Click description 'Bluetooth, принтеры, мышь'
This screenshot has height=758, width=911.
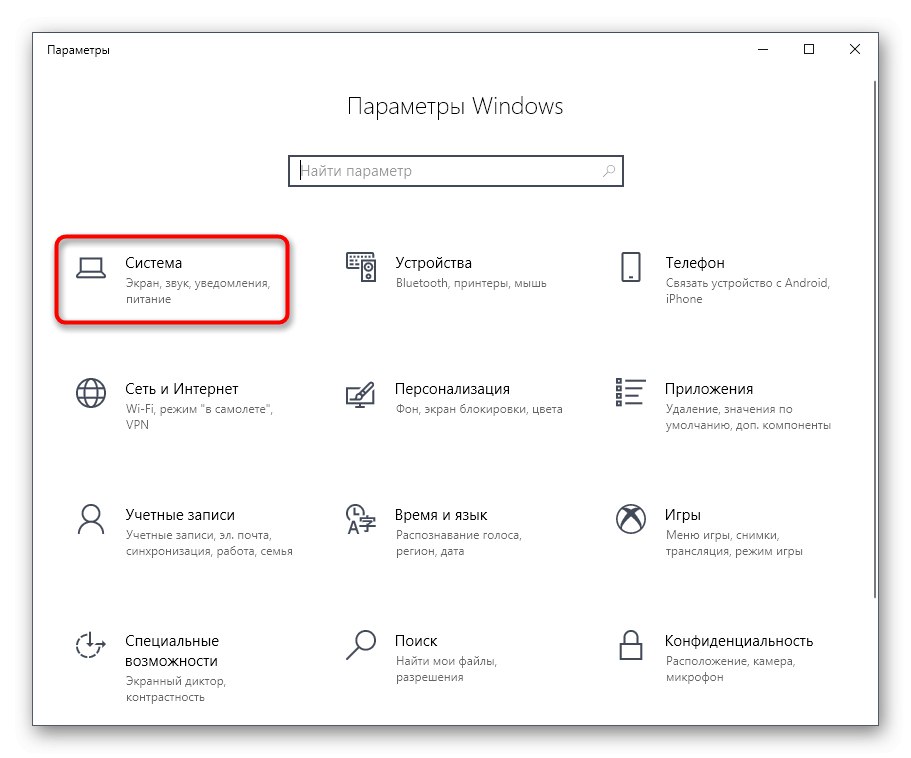[x=471, y=283]
